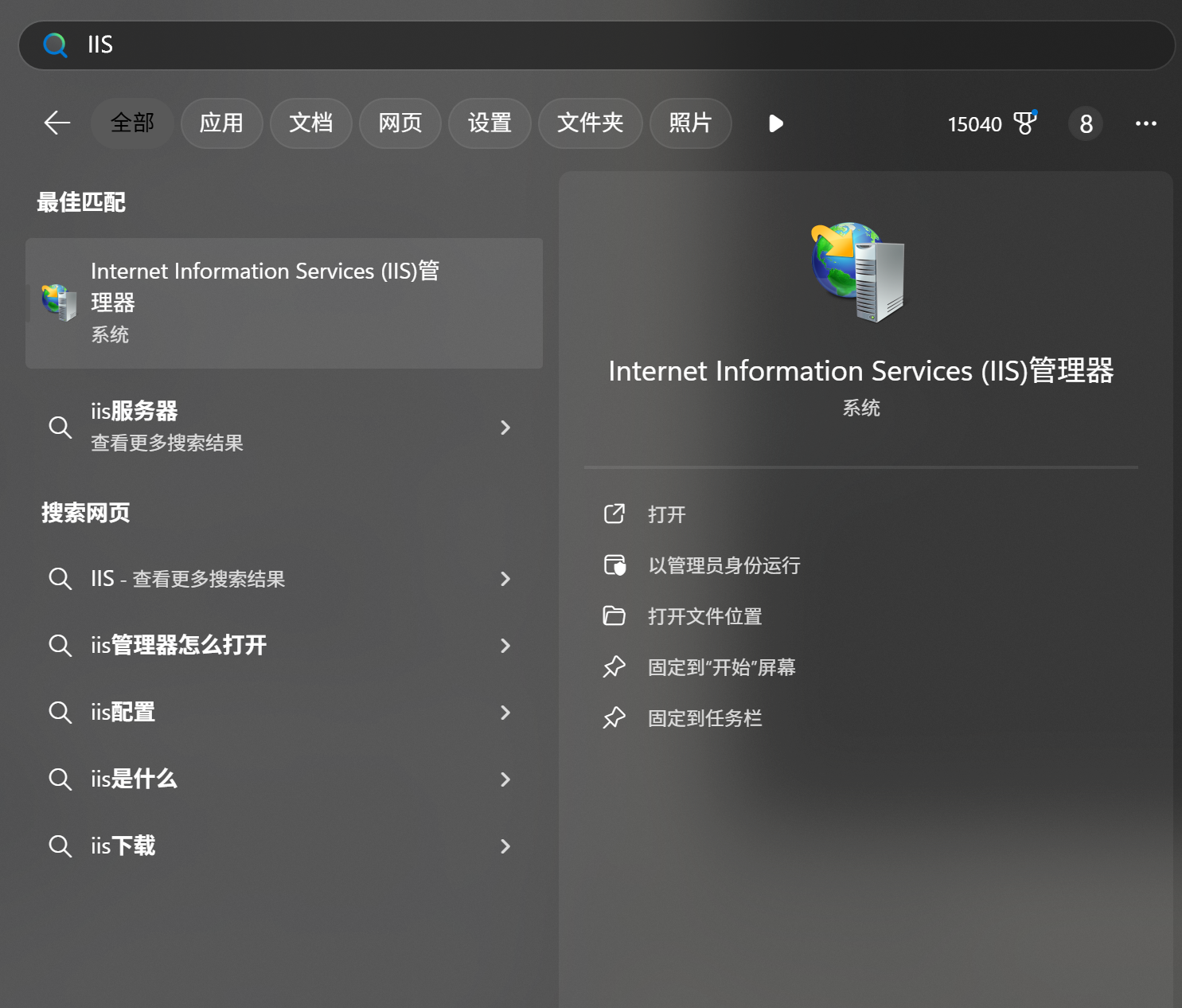Click the IIS search input field
This screenshot has height=1008, width=1182.
596,45
